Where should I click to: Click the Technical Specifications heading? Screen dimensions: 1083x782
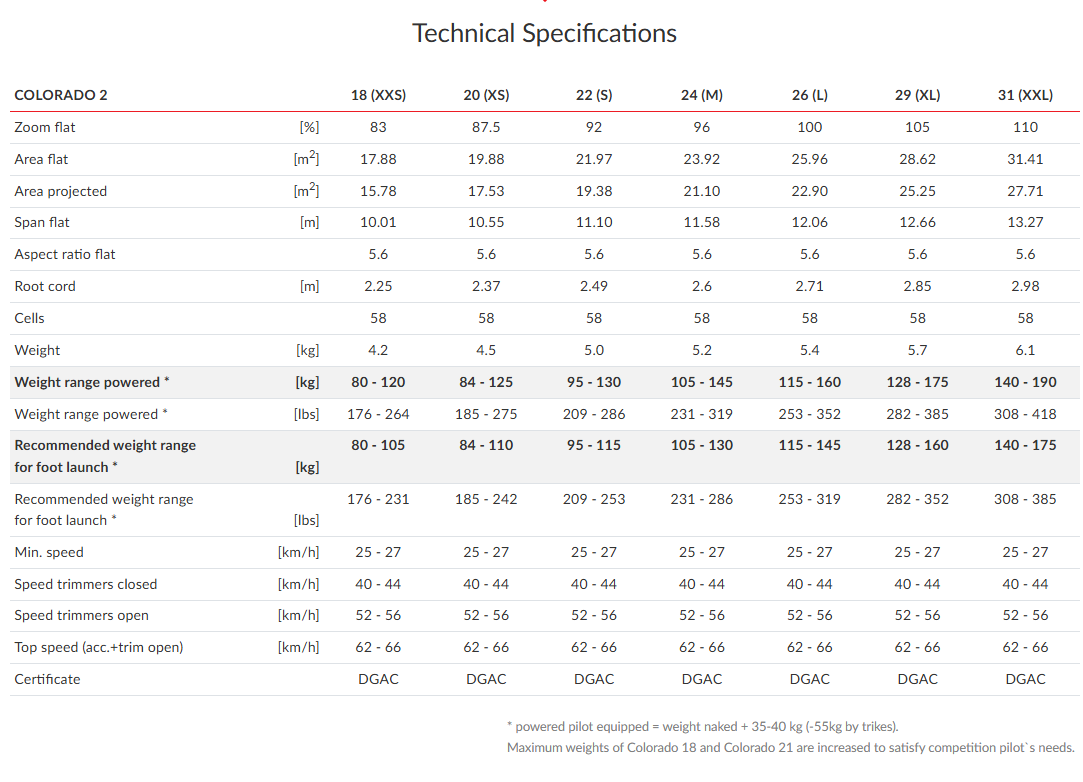point(544,33)
